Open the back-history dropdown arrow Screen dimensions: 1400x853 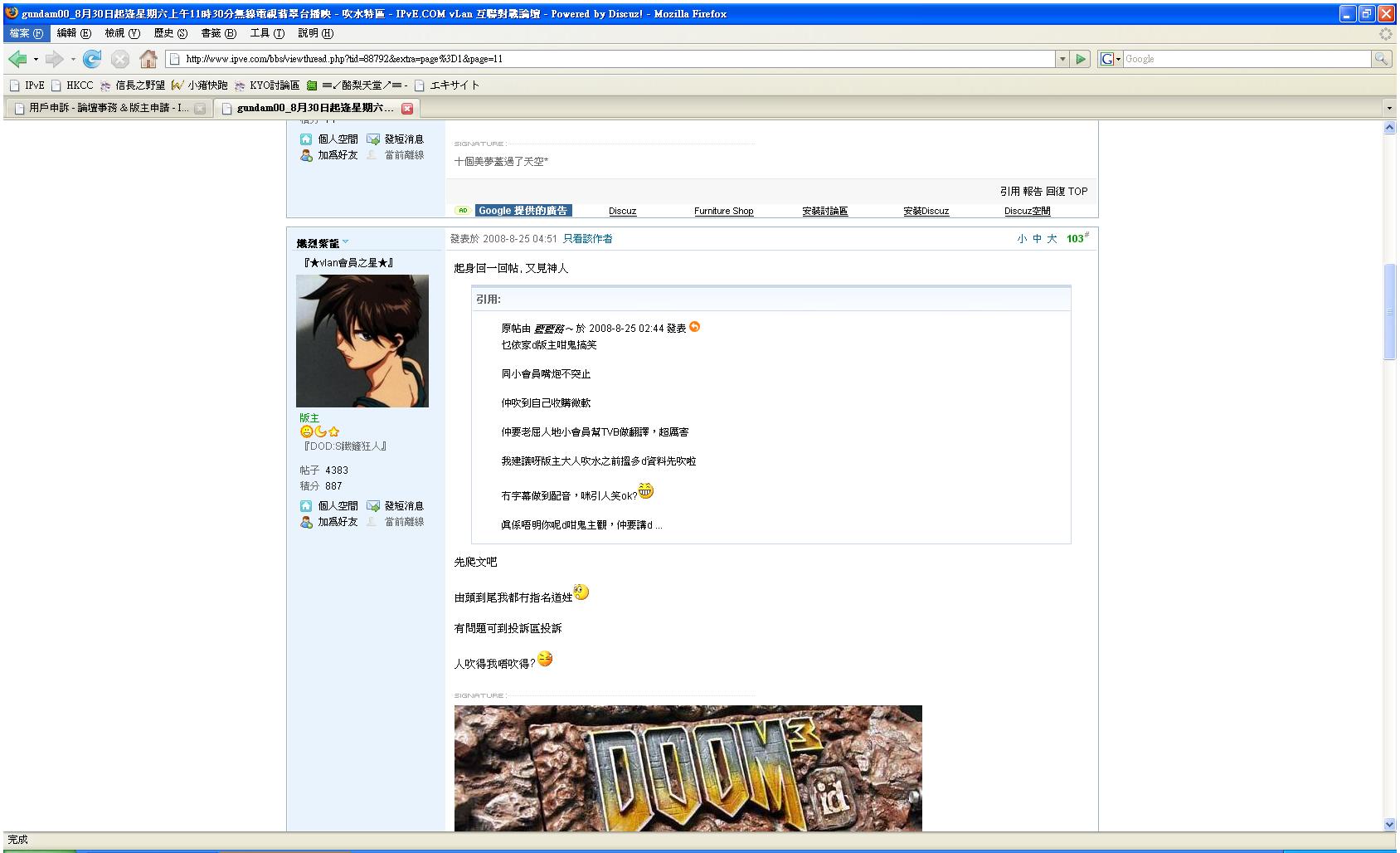tap(36, 59)
